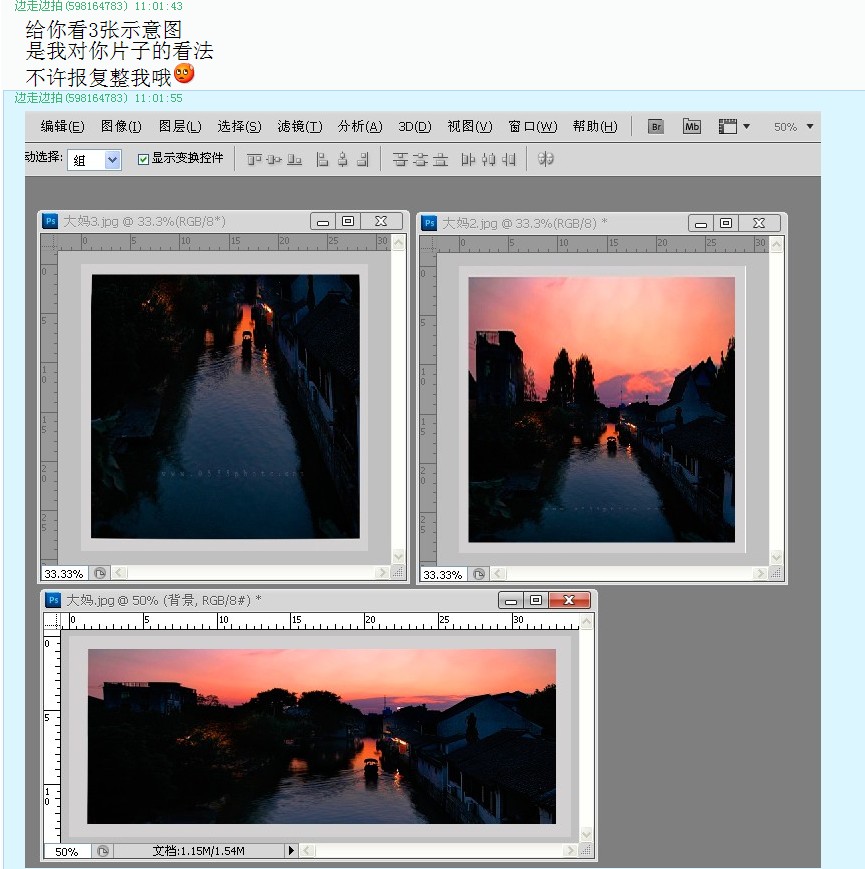This screenshot has height=869, width=865.
Task: Click the status bar icon in 大妈3.jpg window
Action: point(100,574)
